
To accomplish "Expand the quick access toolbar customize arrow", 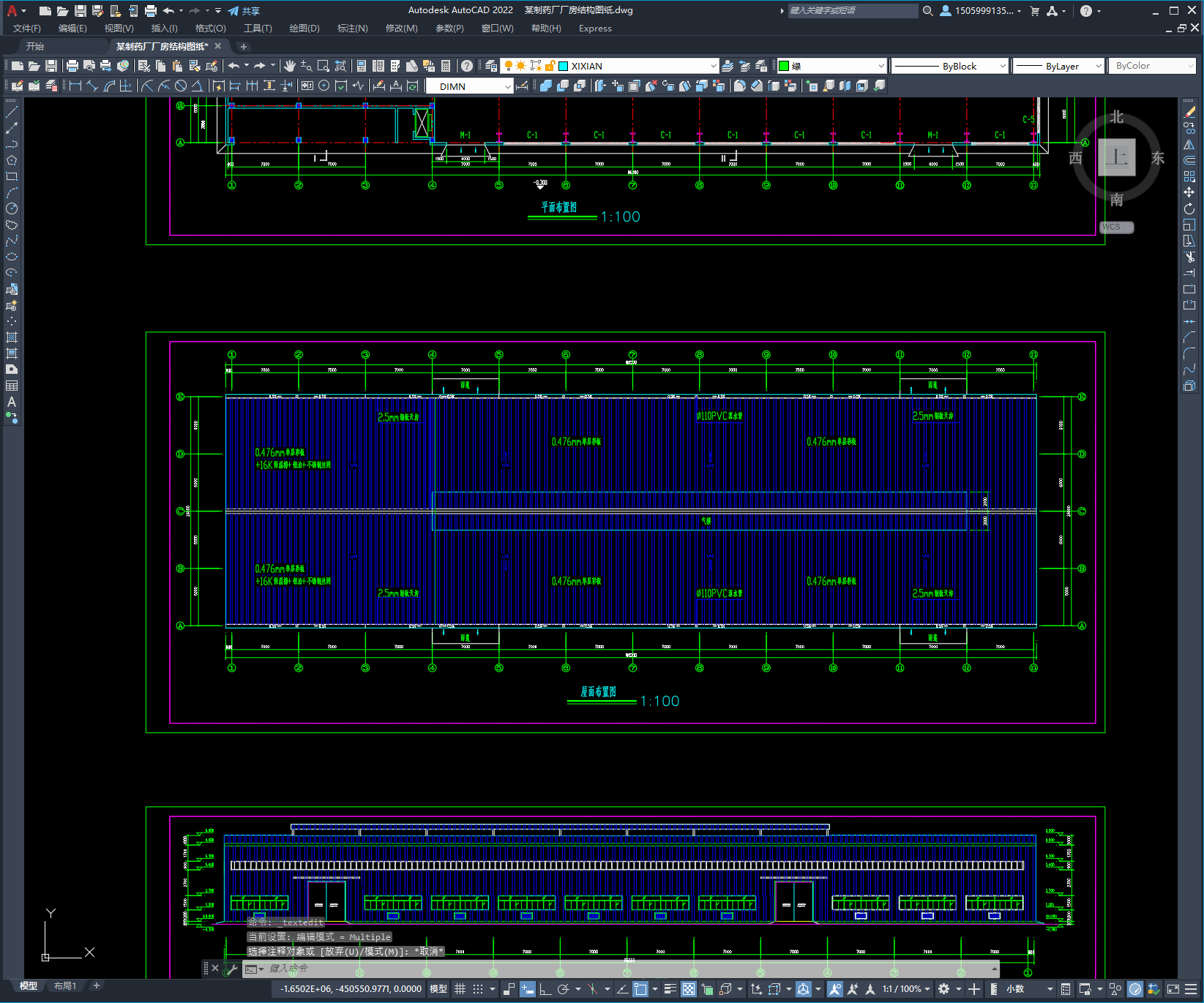I will click(x=218, y=11).
